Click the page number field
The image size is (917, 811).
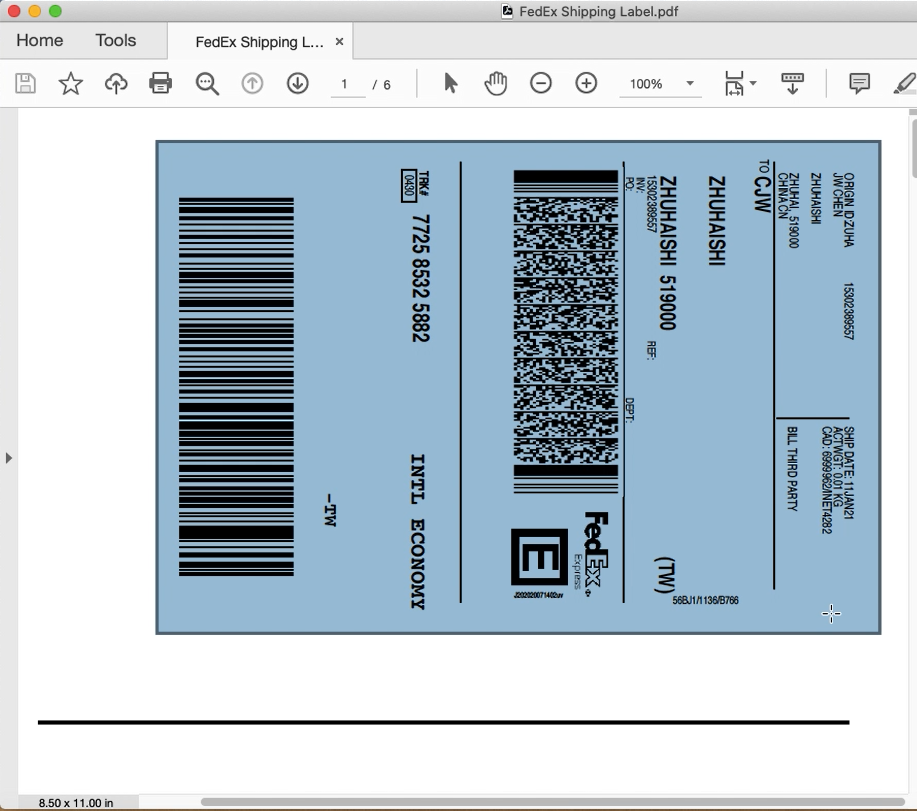pos(347,84)
